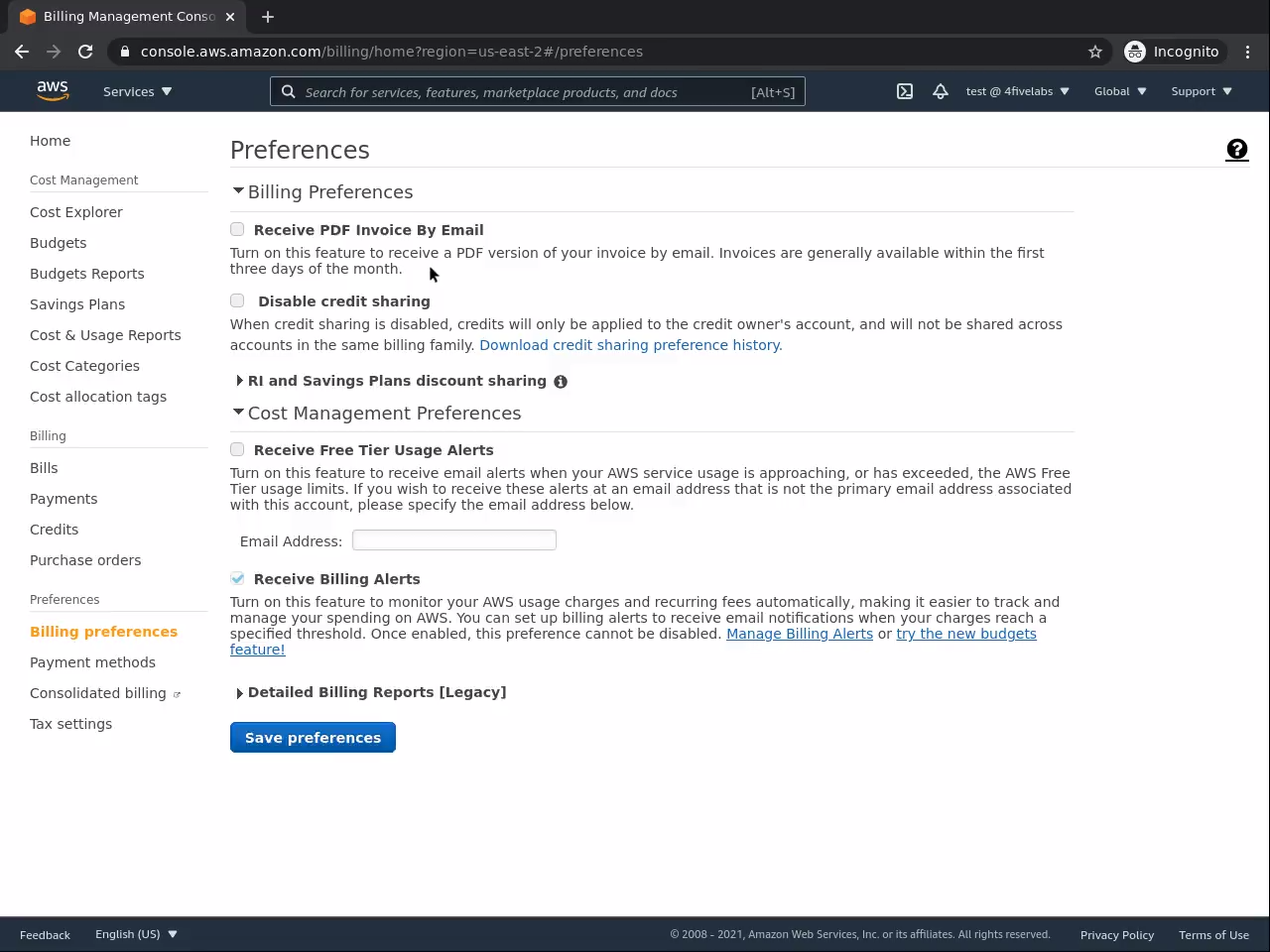Viewport: 1270px width, 952px height.
Task: Open the CloudShell terminal icon
Action: [905, 91]
